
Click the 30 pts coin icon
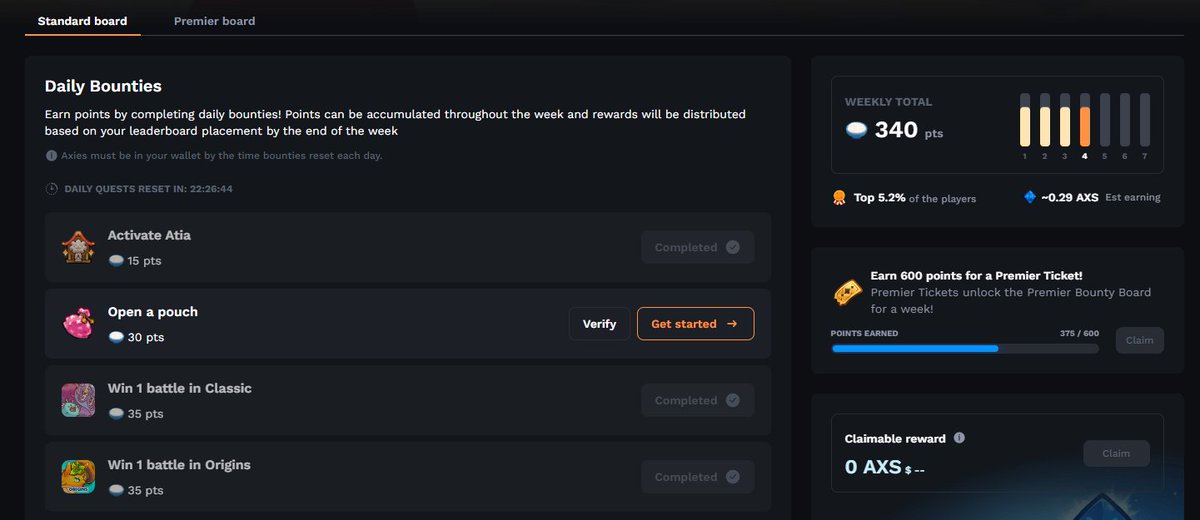(x=116, y=337)
